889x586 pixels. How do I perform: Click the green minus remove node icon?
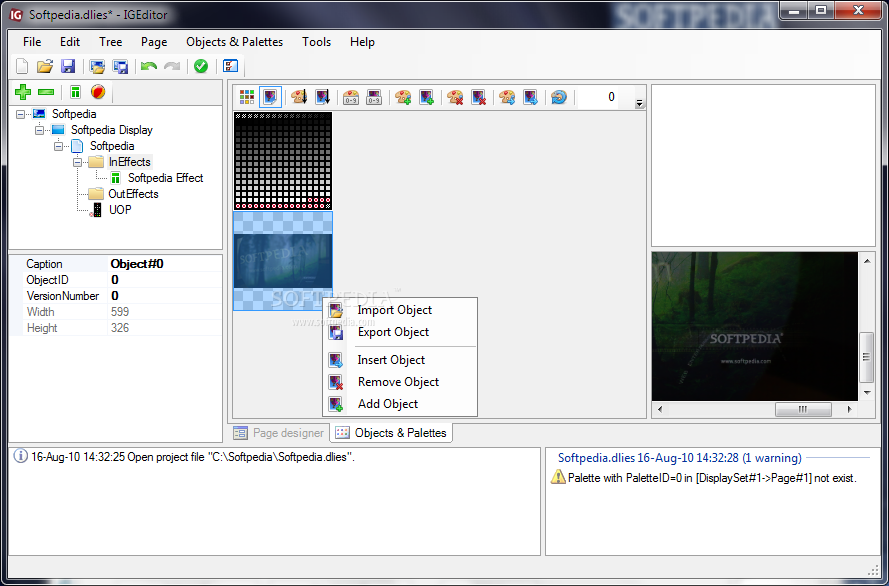46,92
